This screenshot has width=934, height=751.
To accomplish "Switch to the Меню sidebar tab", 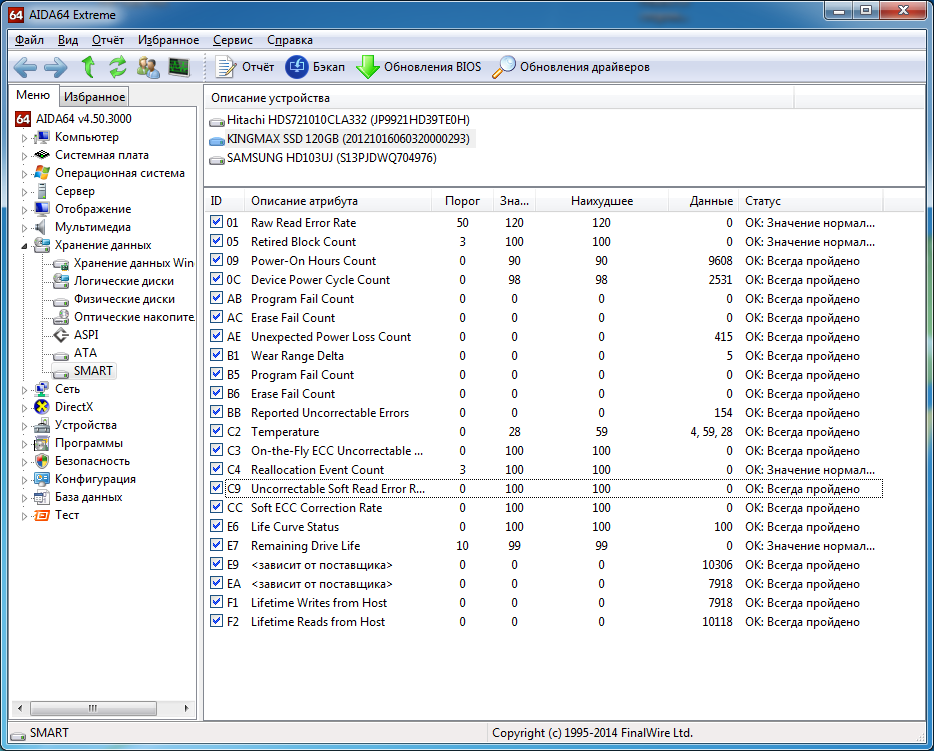I will tap(33, 95).
